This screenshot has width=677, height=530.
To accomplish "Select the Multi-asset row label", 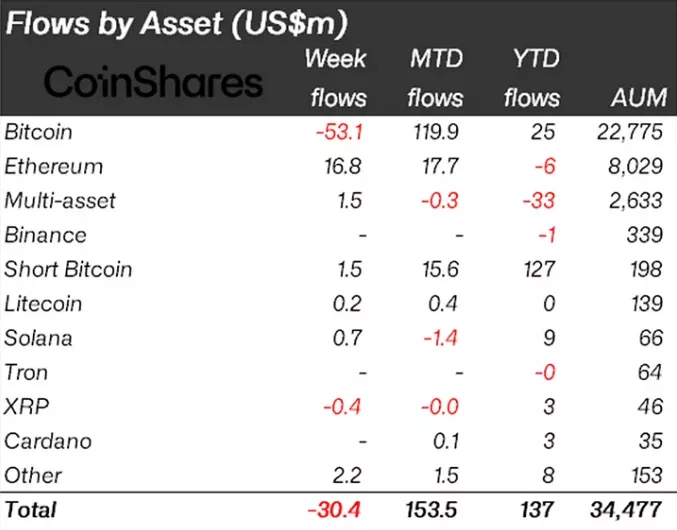I will tap(61, 200).
